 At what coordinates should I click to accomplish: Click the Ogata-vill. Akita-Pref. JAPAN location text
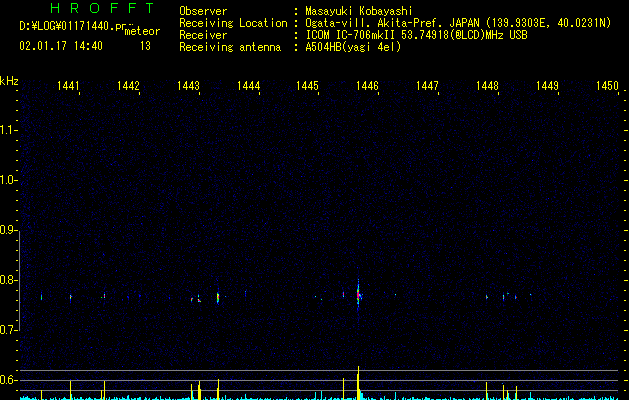point(458,23)
